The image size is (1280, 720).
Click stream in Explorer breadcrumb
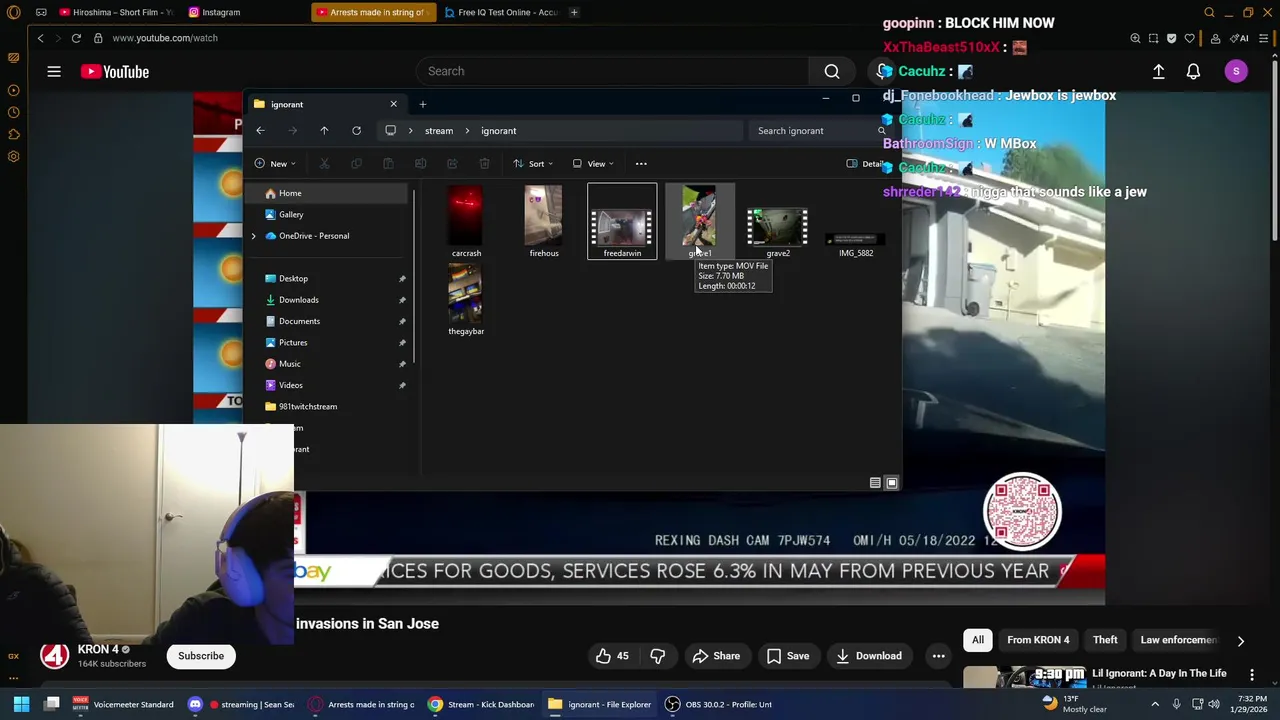439,130
